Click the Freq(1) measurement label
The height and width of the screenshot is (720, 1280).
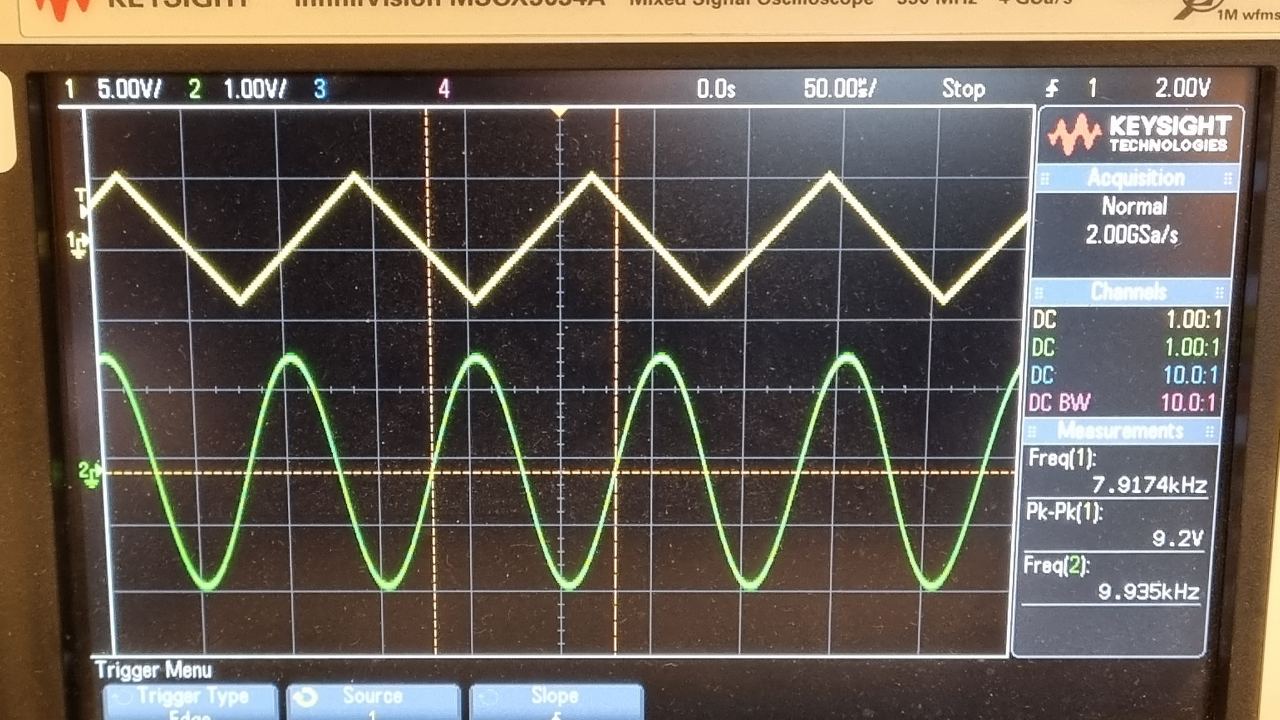pos(1062,459)
